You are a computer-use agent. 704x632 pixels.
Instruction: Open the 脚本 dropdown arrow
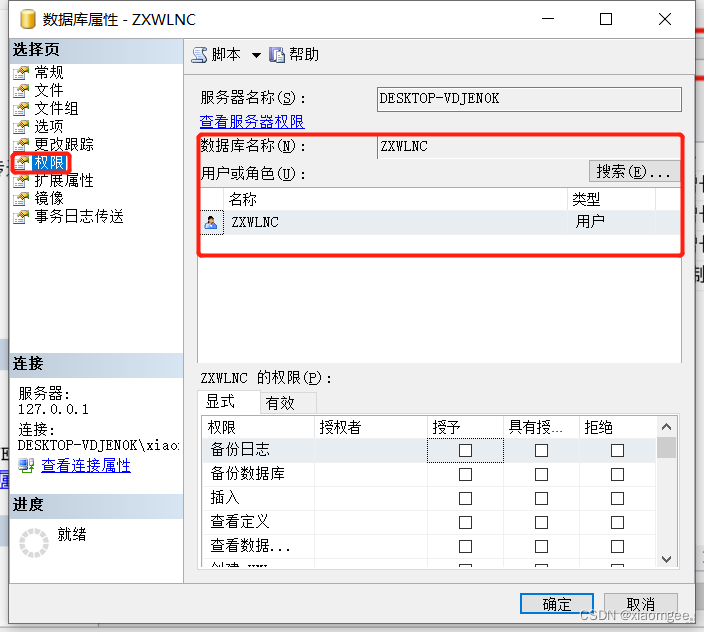(256, 55)
